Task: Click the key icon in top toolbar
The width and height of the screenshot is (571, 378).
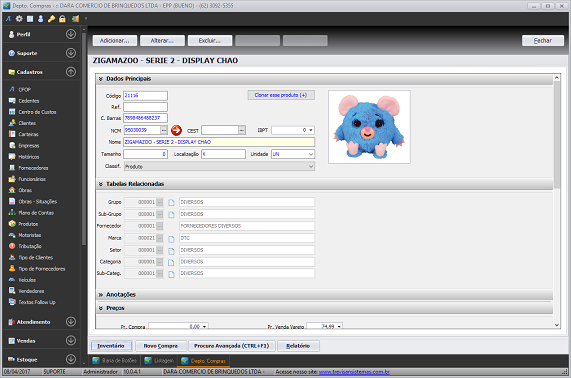Action: tap(51, 19)
